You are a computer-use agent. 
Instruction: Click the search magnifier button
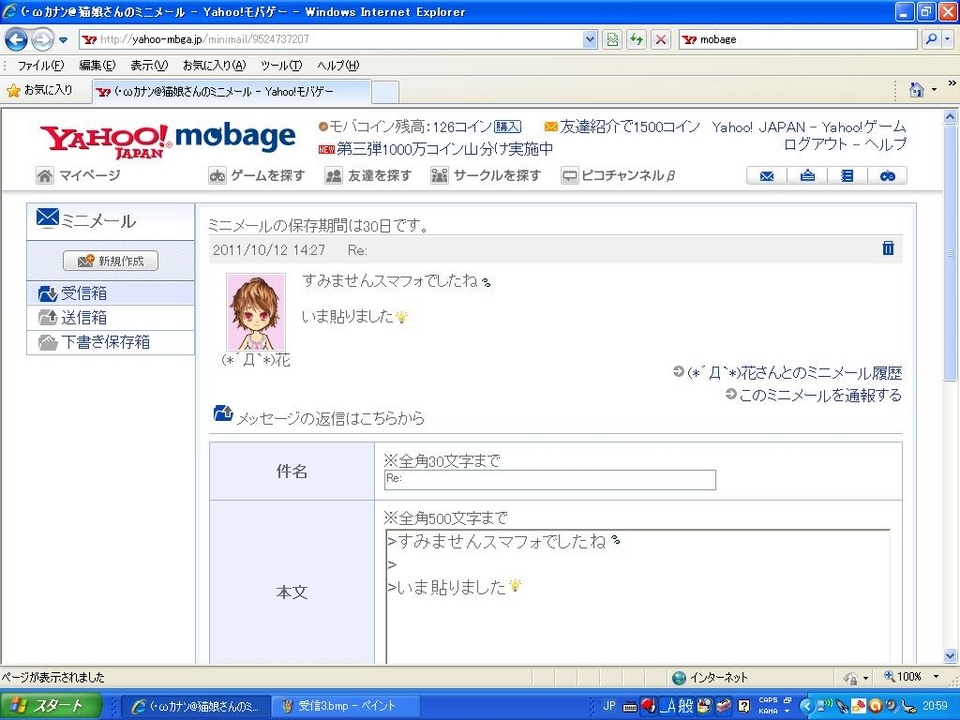point(931,39)
